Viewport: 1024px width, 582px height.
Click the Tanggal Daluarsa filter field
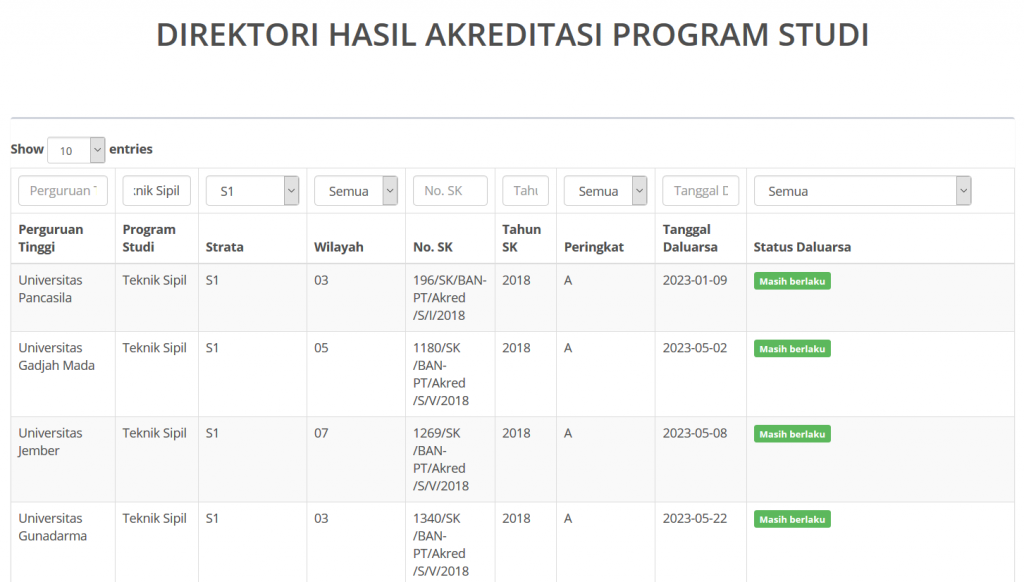coord(701,191)
